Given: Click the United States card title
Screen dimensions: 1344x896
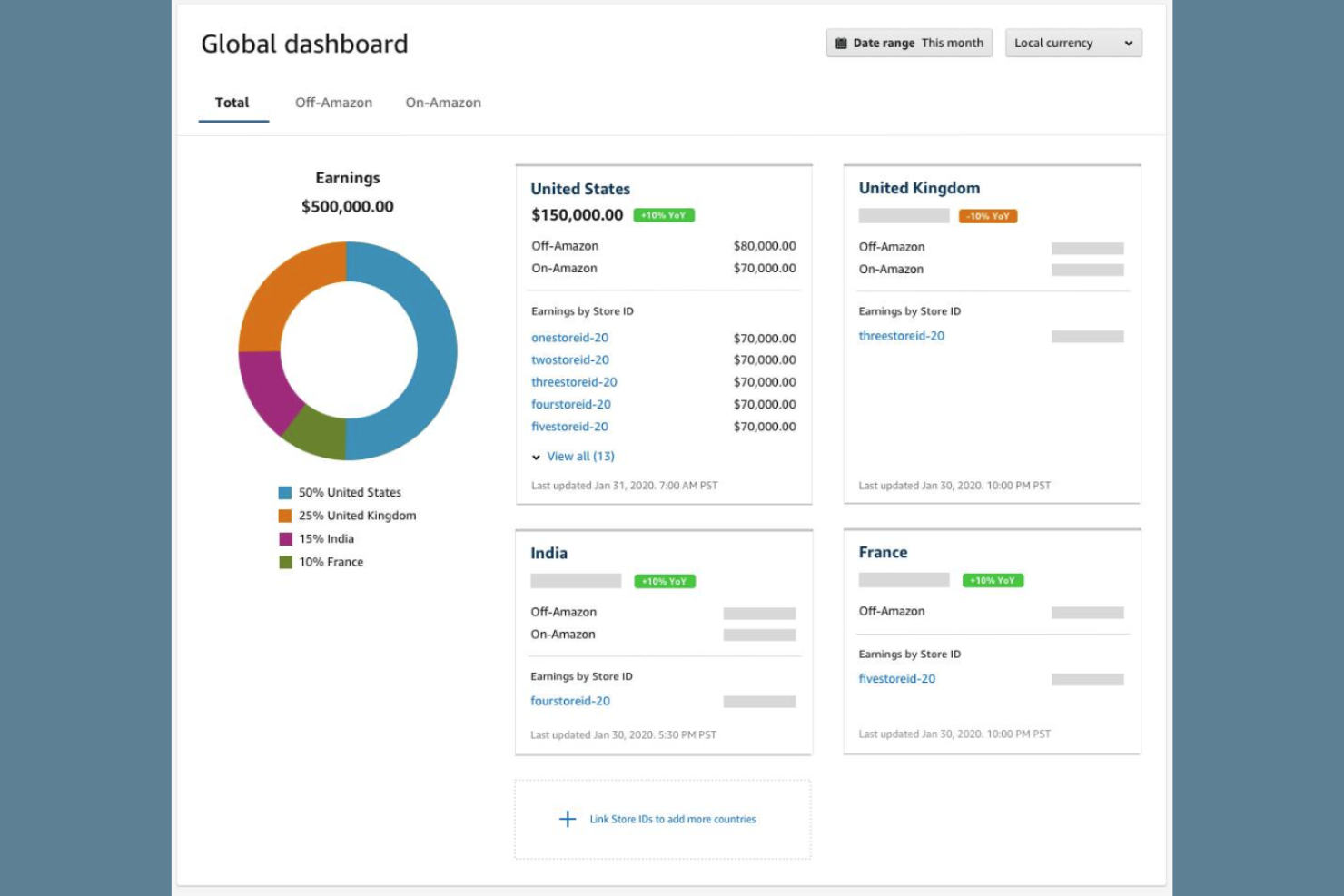Looking at the screenshot, I should tap(580, 189).
